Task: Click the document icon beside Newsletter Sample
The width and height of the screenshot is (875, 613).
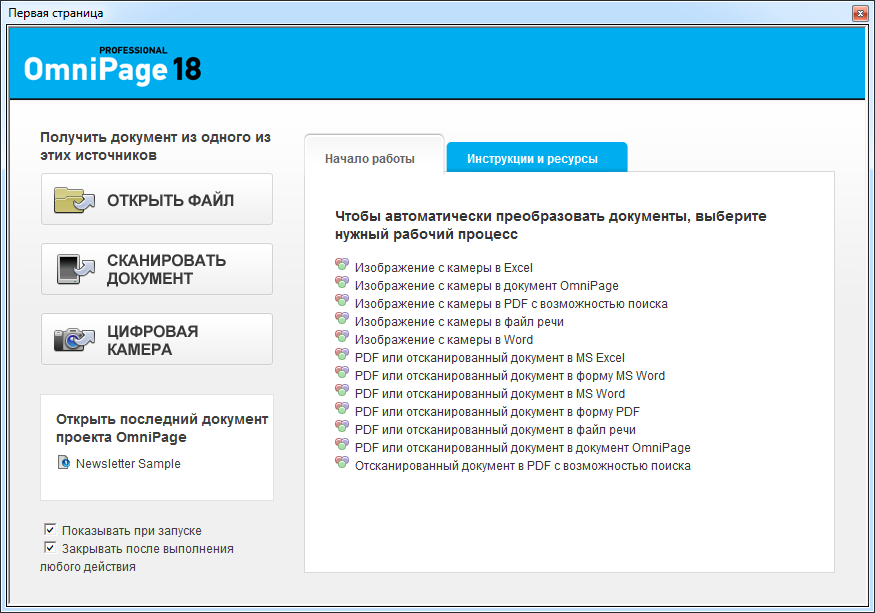Action: 64,462
